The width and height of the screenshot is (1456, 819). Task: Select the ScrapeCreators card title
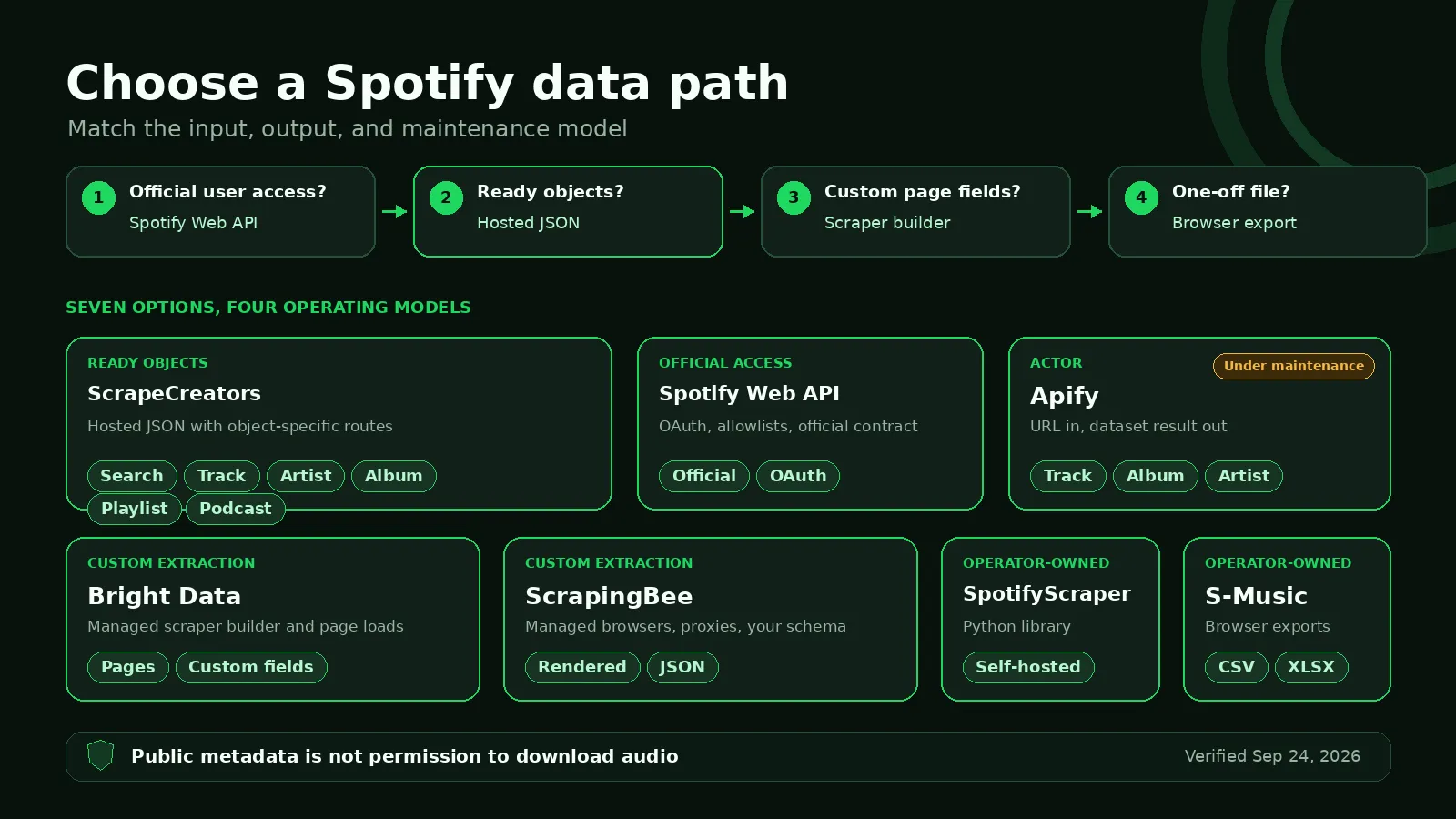(174, 393)
